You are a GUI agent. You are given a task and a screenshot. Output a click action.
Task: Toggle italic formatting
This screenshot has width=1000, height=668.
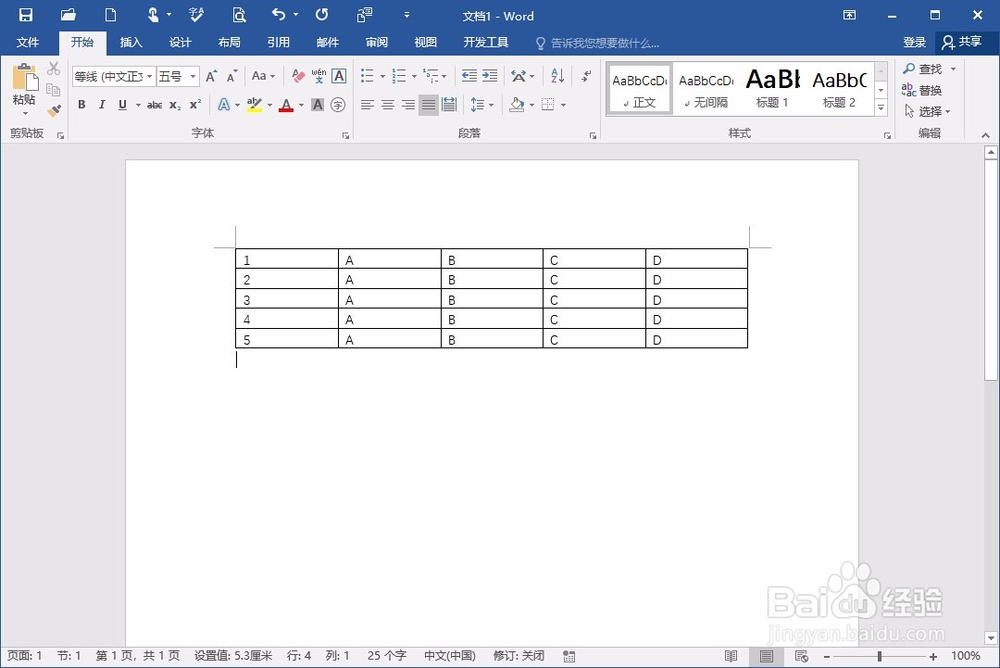click(x=102, y=105)
